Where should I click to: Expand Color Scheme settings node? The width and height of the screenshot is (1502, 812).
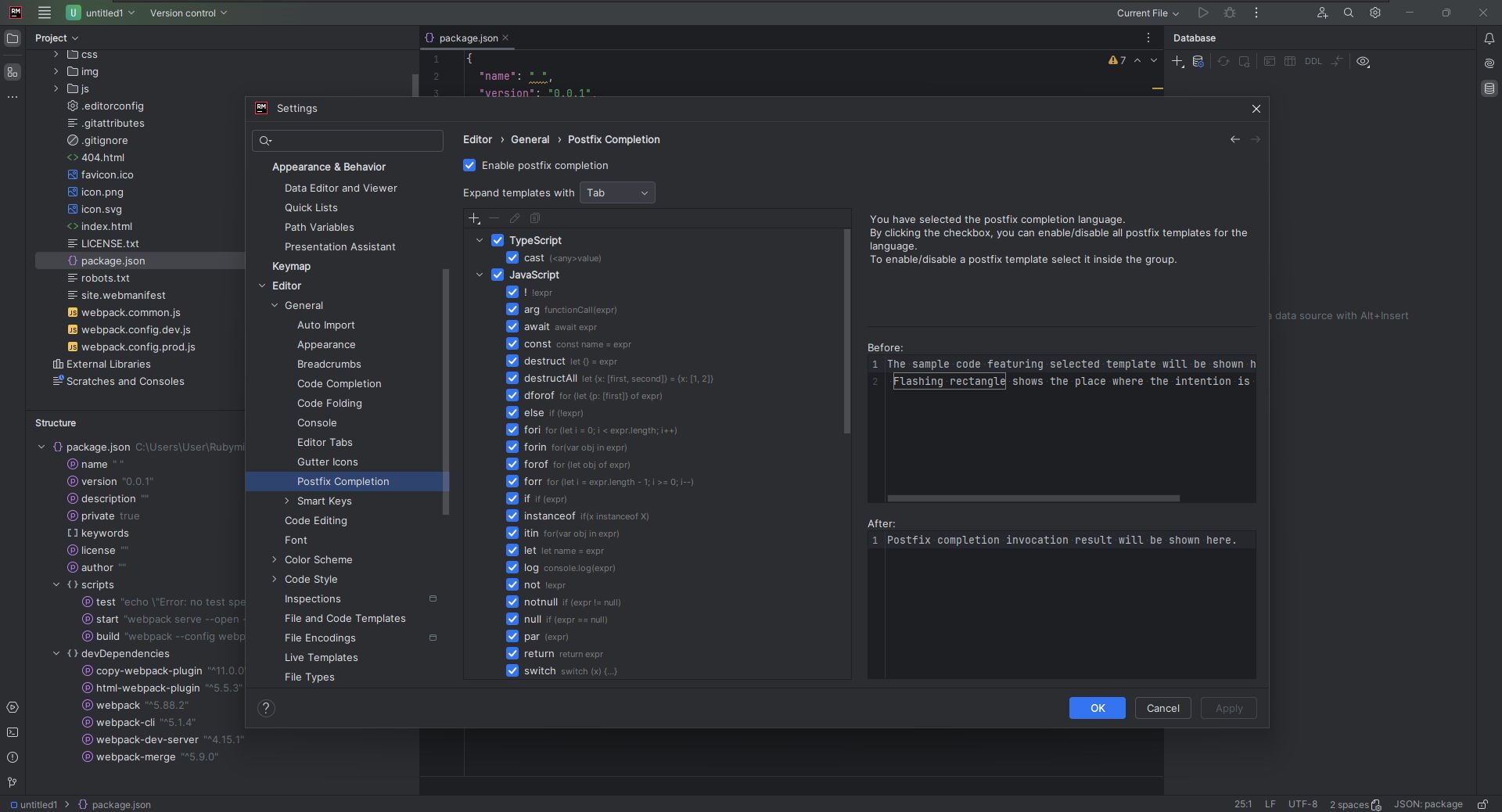tap(275, 559)
